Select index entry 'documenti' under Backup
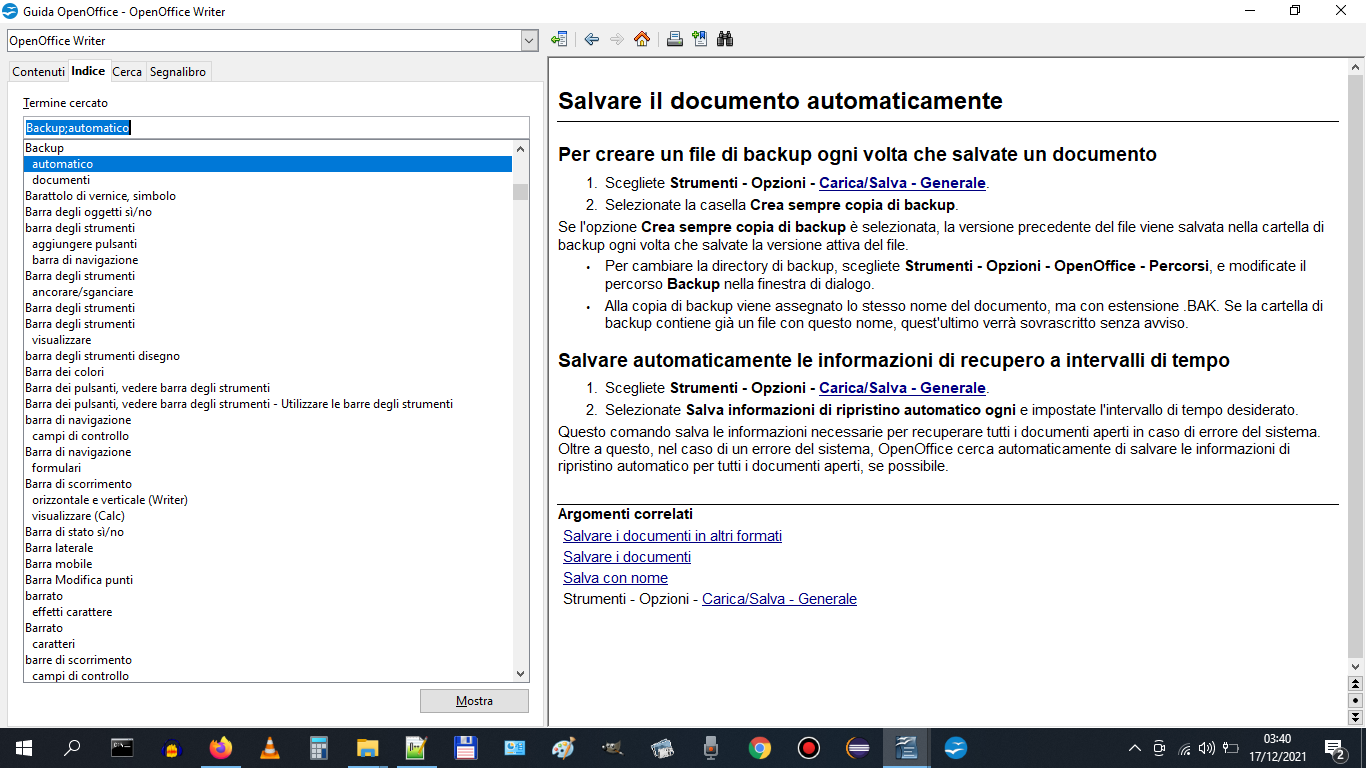 pos(268,180)
